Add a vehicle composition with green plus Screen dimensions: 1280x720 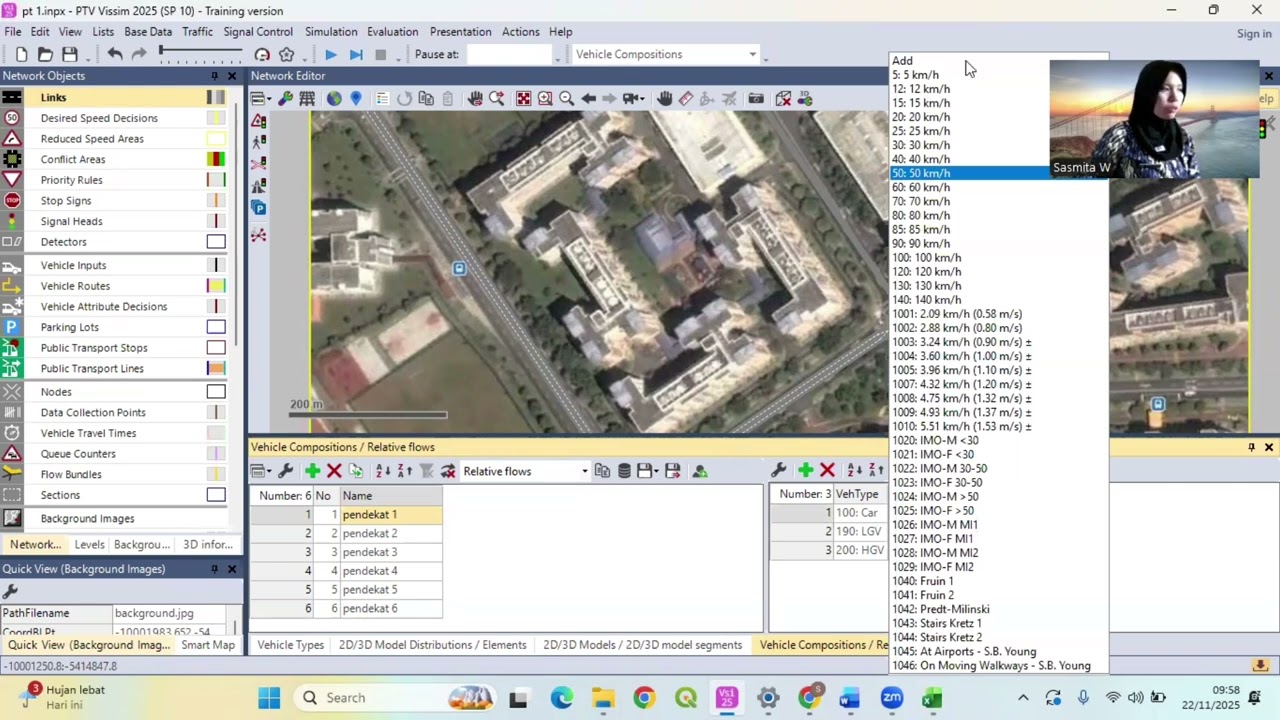(312, 471)
